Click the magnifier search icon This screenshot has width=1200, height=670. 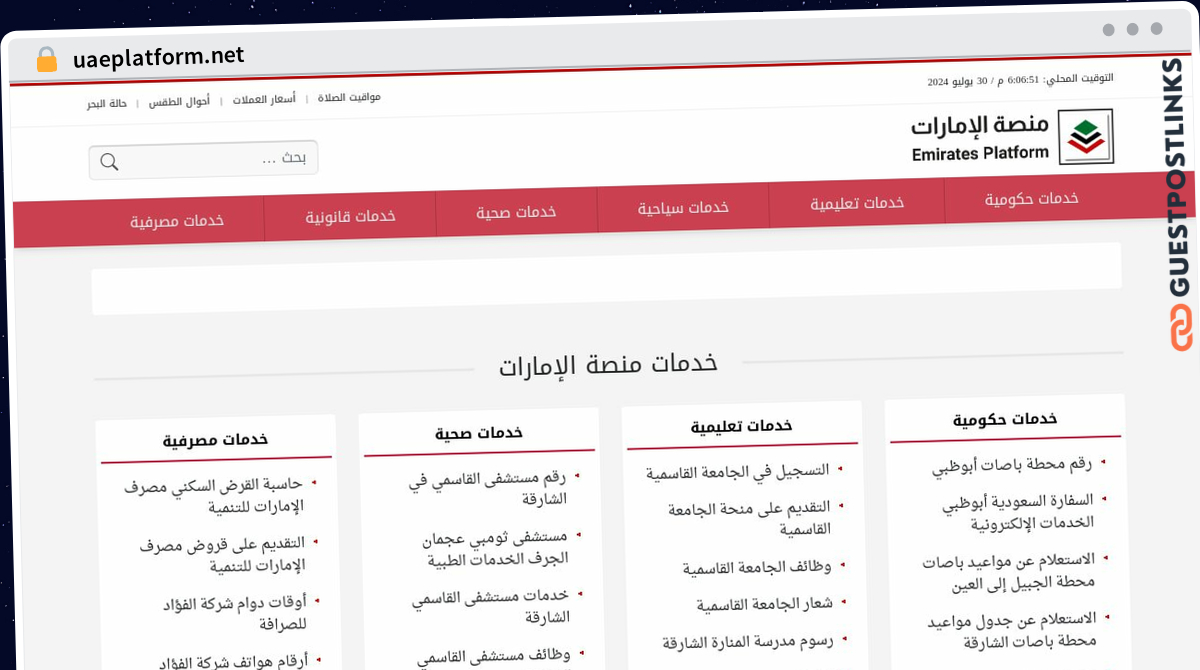[110, 162]
